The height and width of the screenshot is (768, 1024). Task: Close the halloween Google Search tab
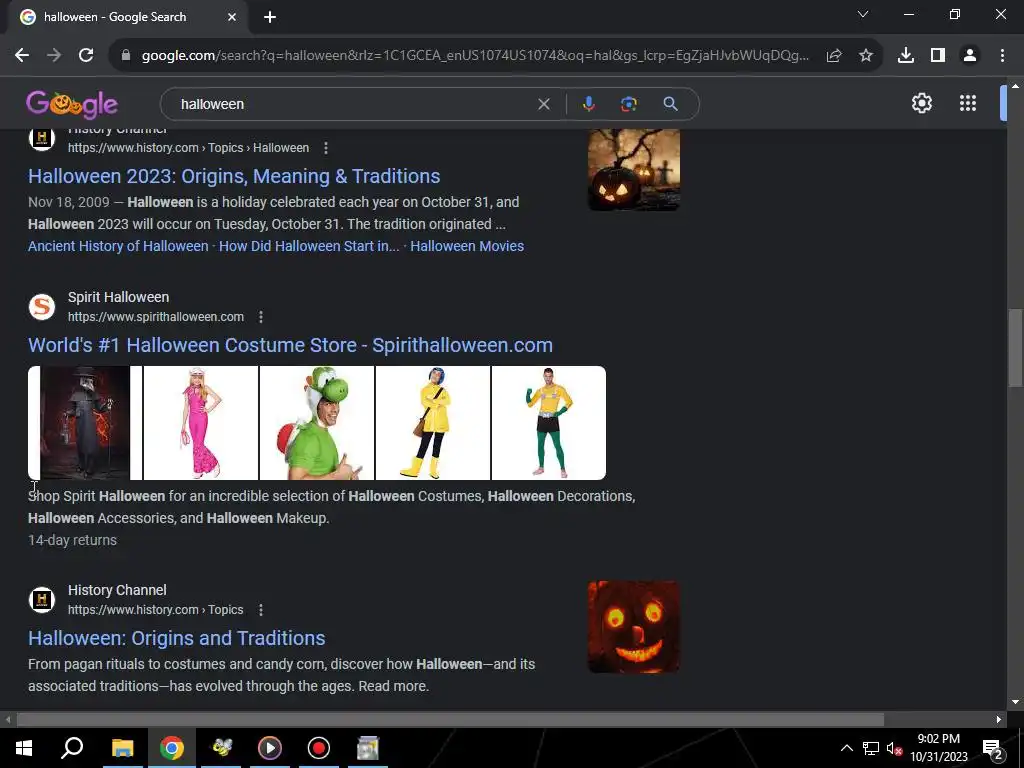pyautogui.click(x=232, y=17)
